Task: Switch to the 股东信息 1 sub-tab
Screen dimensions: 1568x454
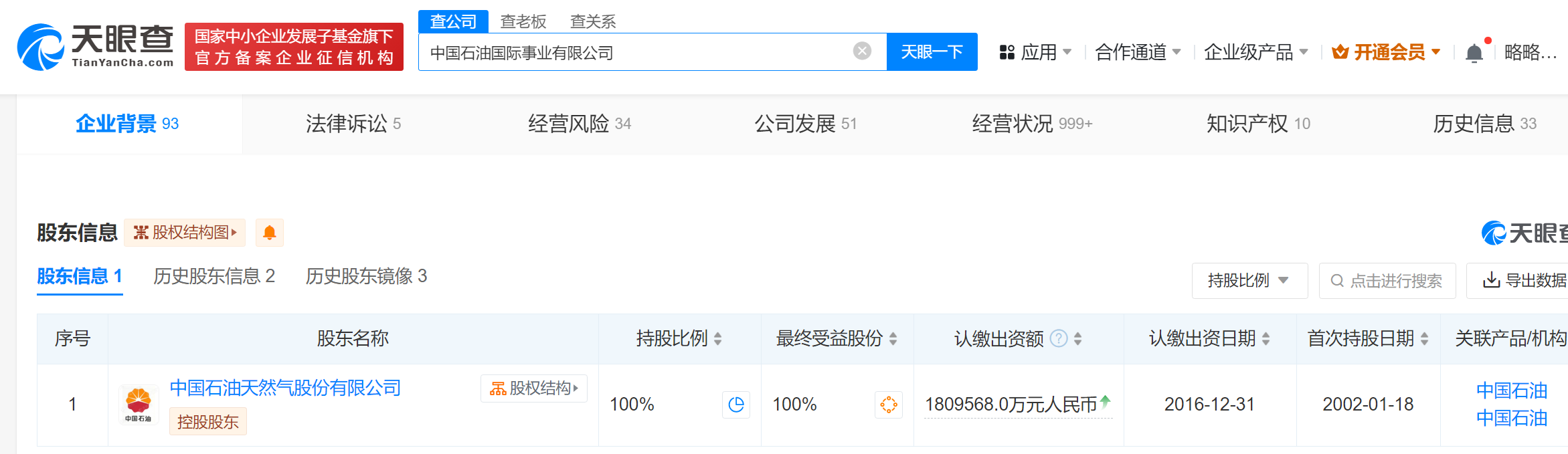Action: pyautogui.click(x=80, y=276)
